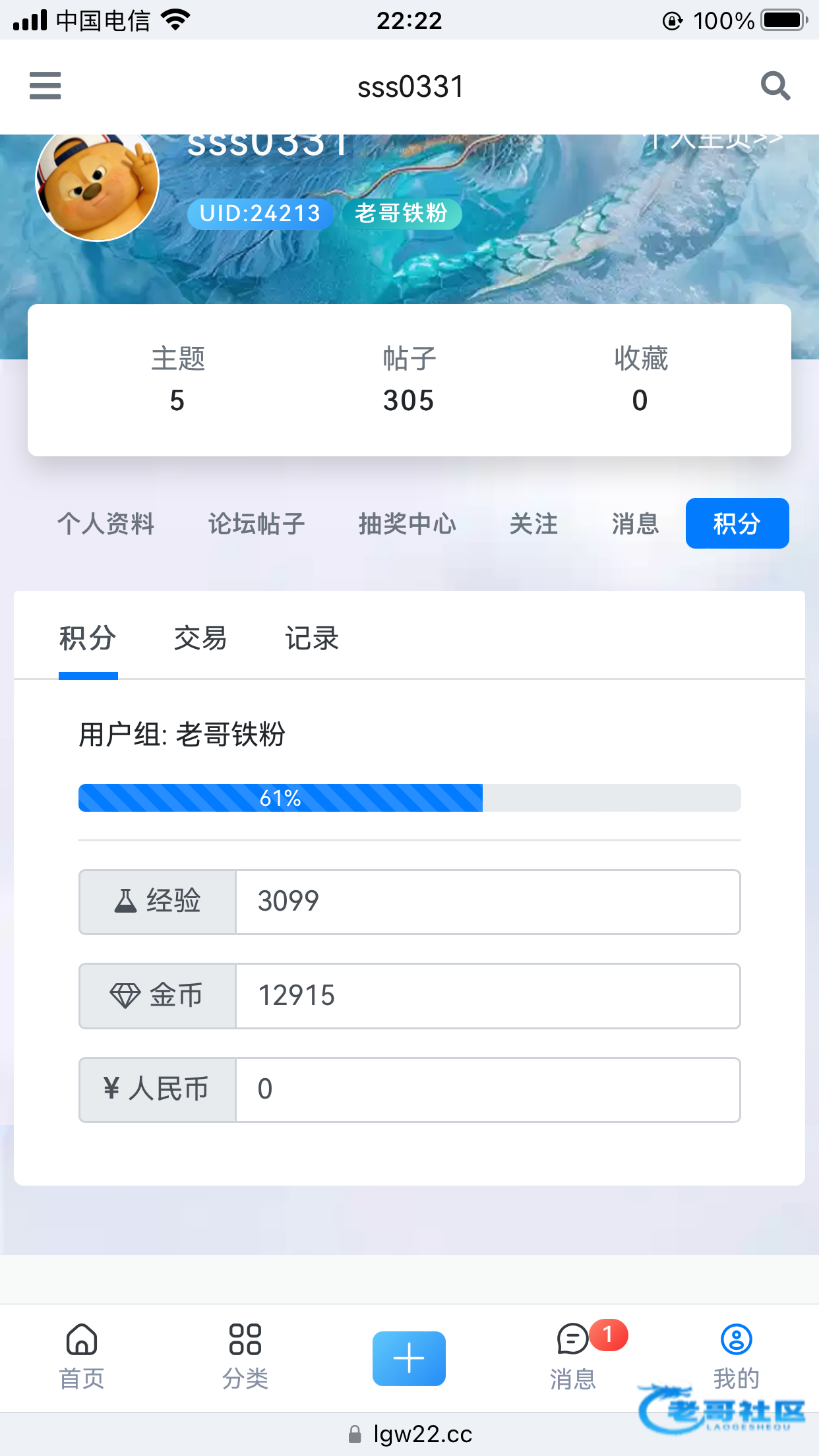The image size is (819, 1456).
Task: Tap the search magnifier icon
Action: coord(775,86)
